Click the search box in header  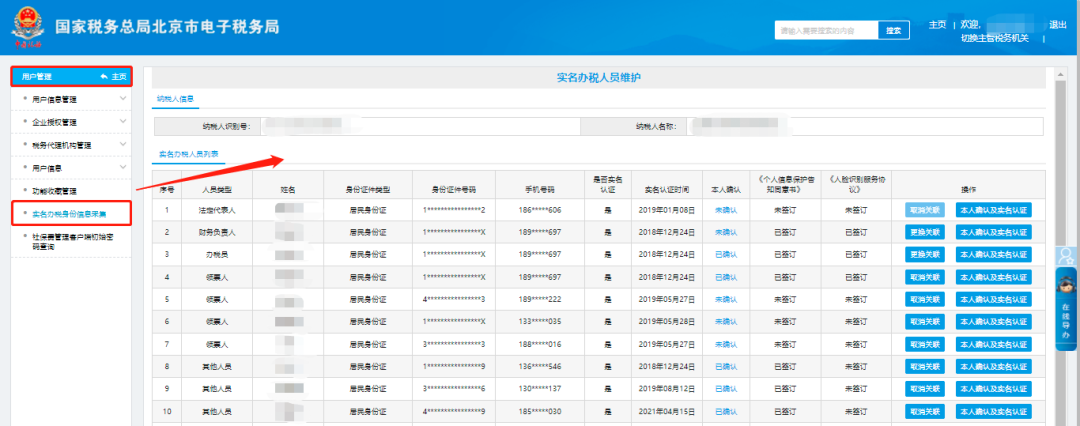pyautogui.click(x=826, y=30)
